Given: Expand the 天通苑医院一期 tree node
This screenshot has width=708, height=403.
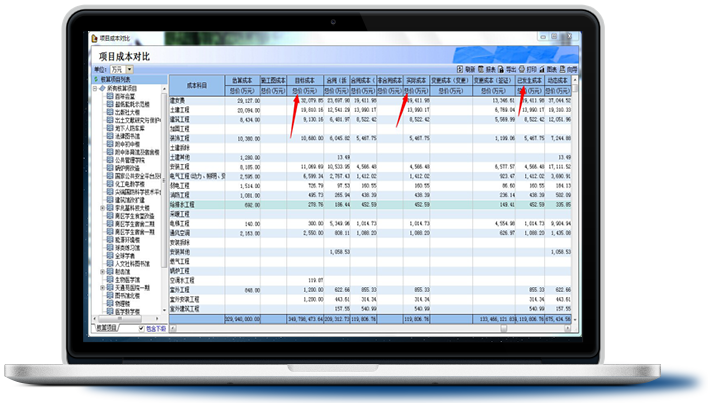Looking at the screenshot, I should click(103, 285).
